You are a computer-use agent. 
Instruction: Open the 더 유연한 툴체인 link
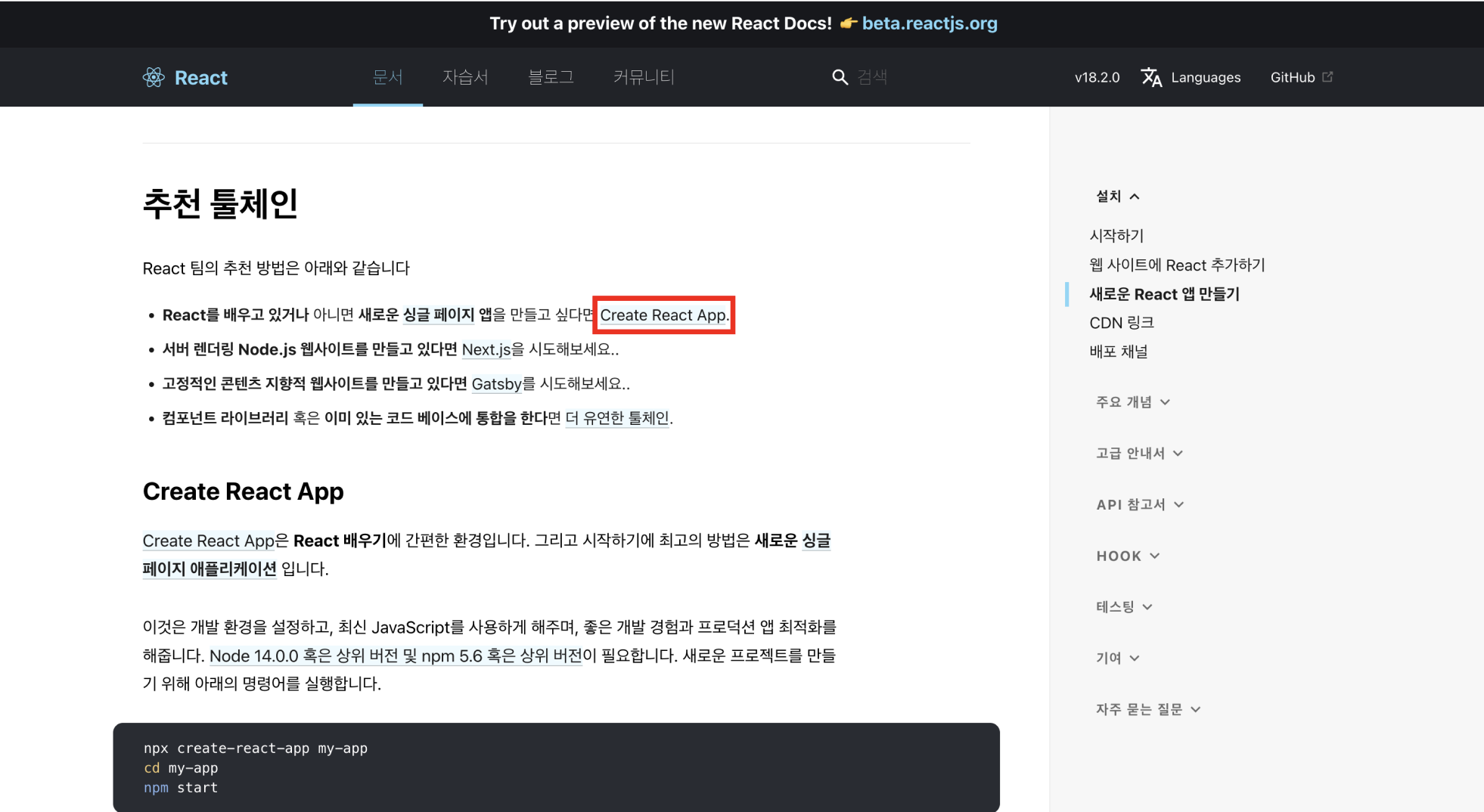click(616, 418)
